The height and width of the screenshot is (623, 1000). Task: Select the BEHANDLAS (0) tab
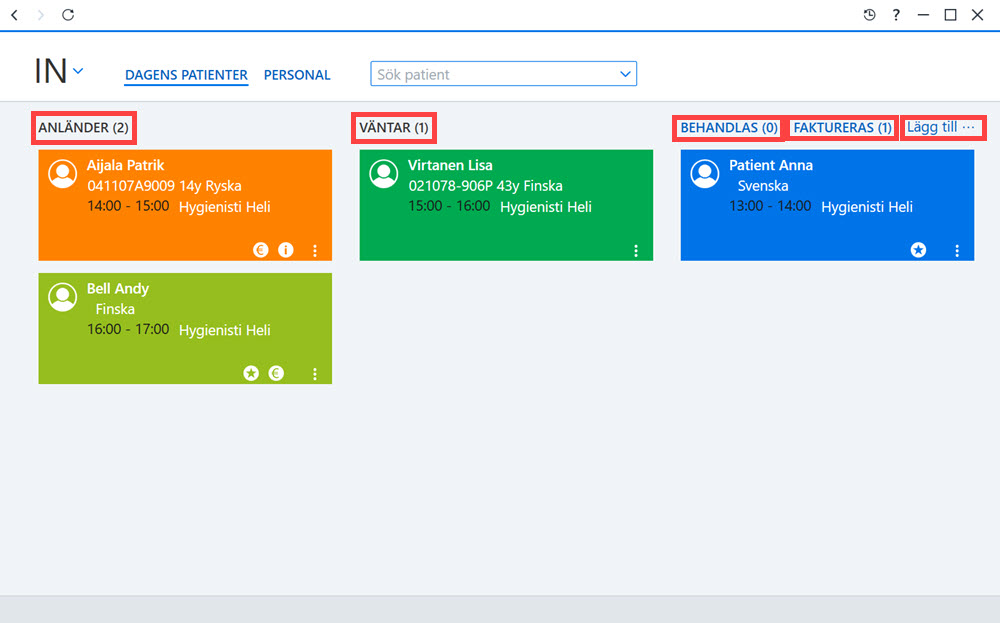(729, 128)
